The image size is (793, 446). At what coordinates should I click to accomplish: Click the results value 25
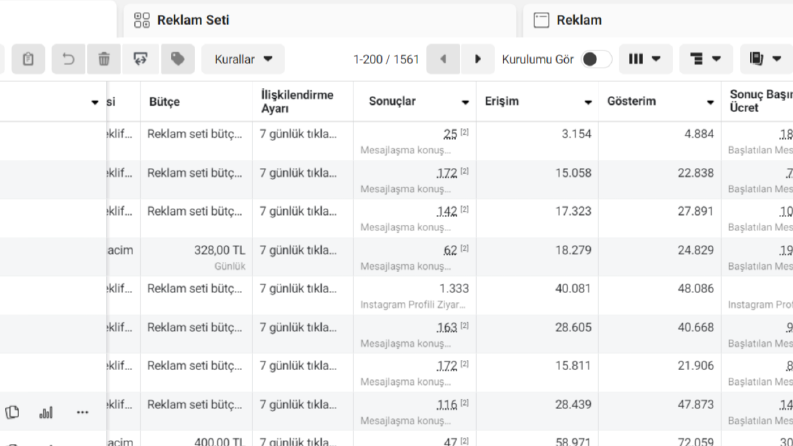point(450,134)
